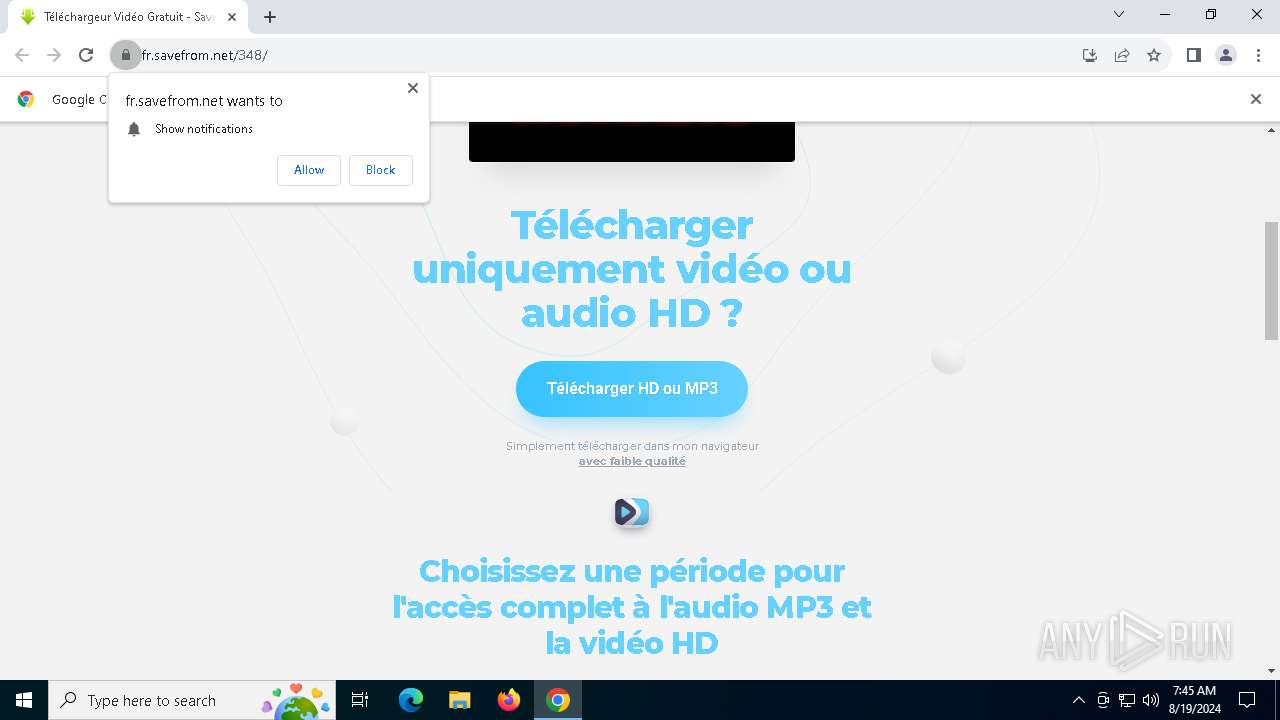The image size is (1280, 720).
Task: Dismiss the Google Chrome info bar
Action: (1256, 99)
